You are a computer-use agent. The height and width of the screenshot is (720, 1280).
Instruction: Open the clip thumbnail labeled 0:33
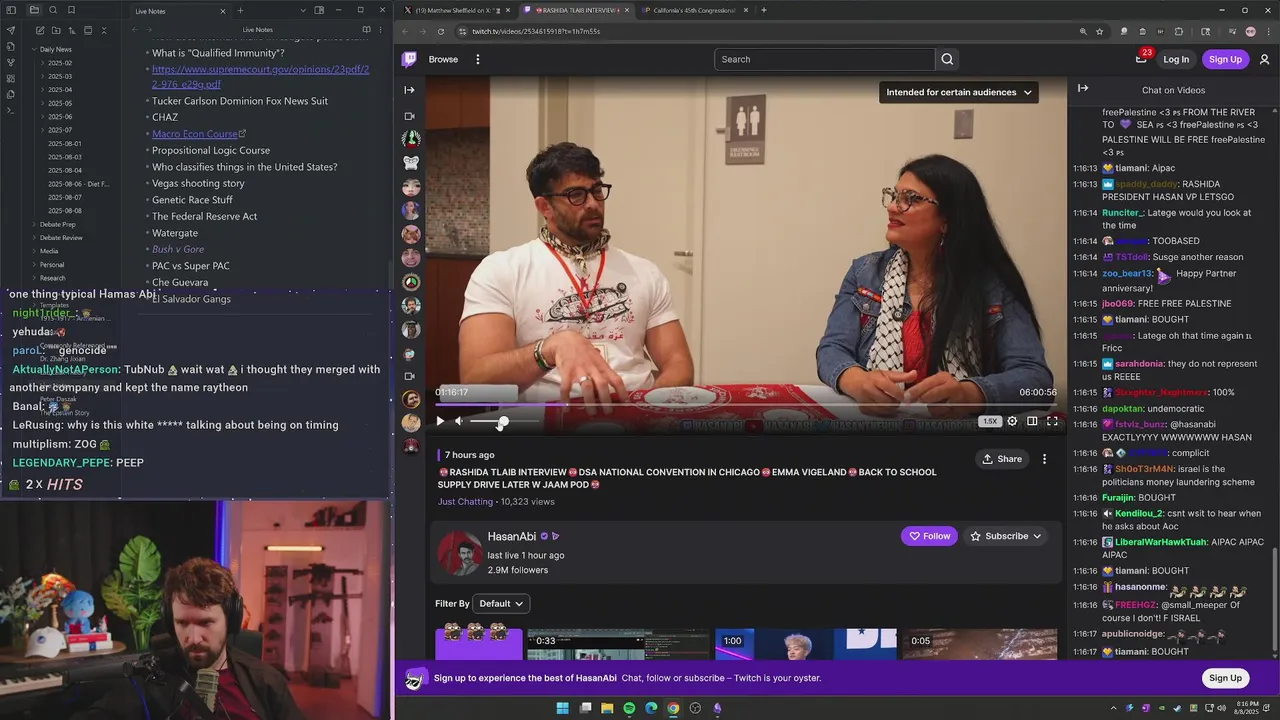point(618,645)
